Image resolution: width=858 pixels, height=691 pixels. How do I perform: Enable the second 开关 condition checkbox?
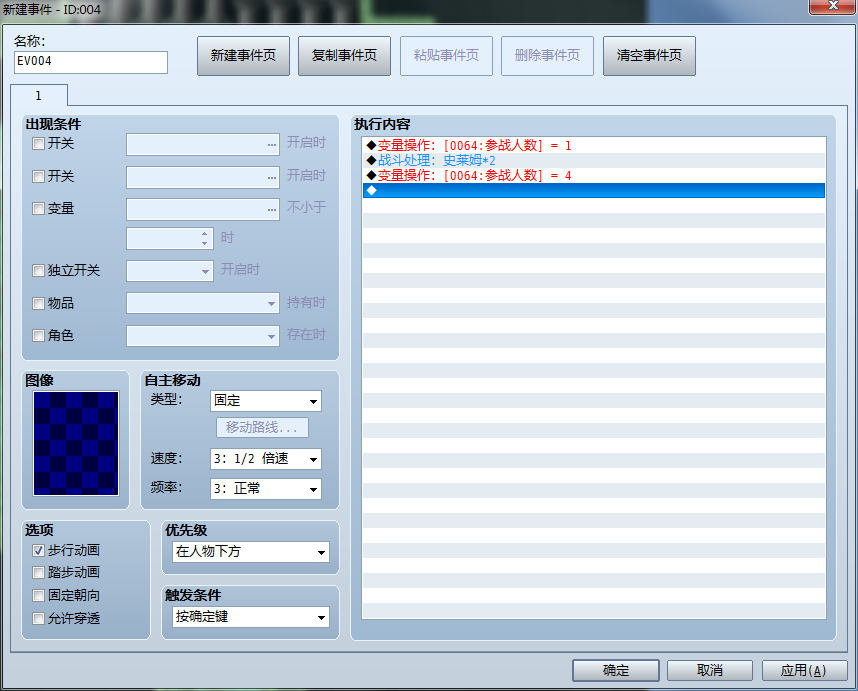tap(38, 176)
